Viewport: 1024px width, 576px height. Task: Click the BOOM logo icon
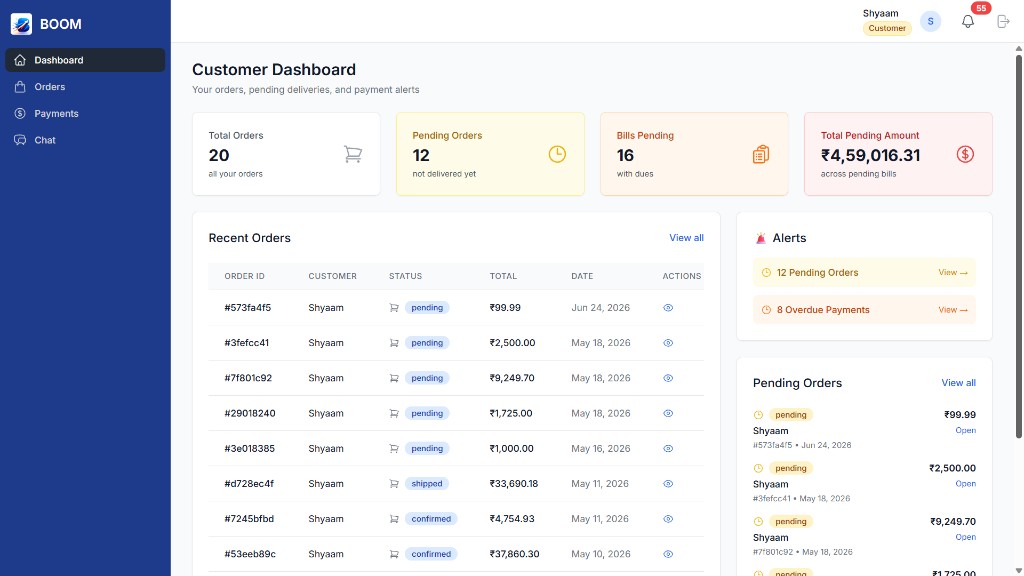point(21,24)
